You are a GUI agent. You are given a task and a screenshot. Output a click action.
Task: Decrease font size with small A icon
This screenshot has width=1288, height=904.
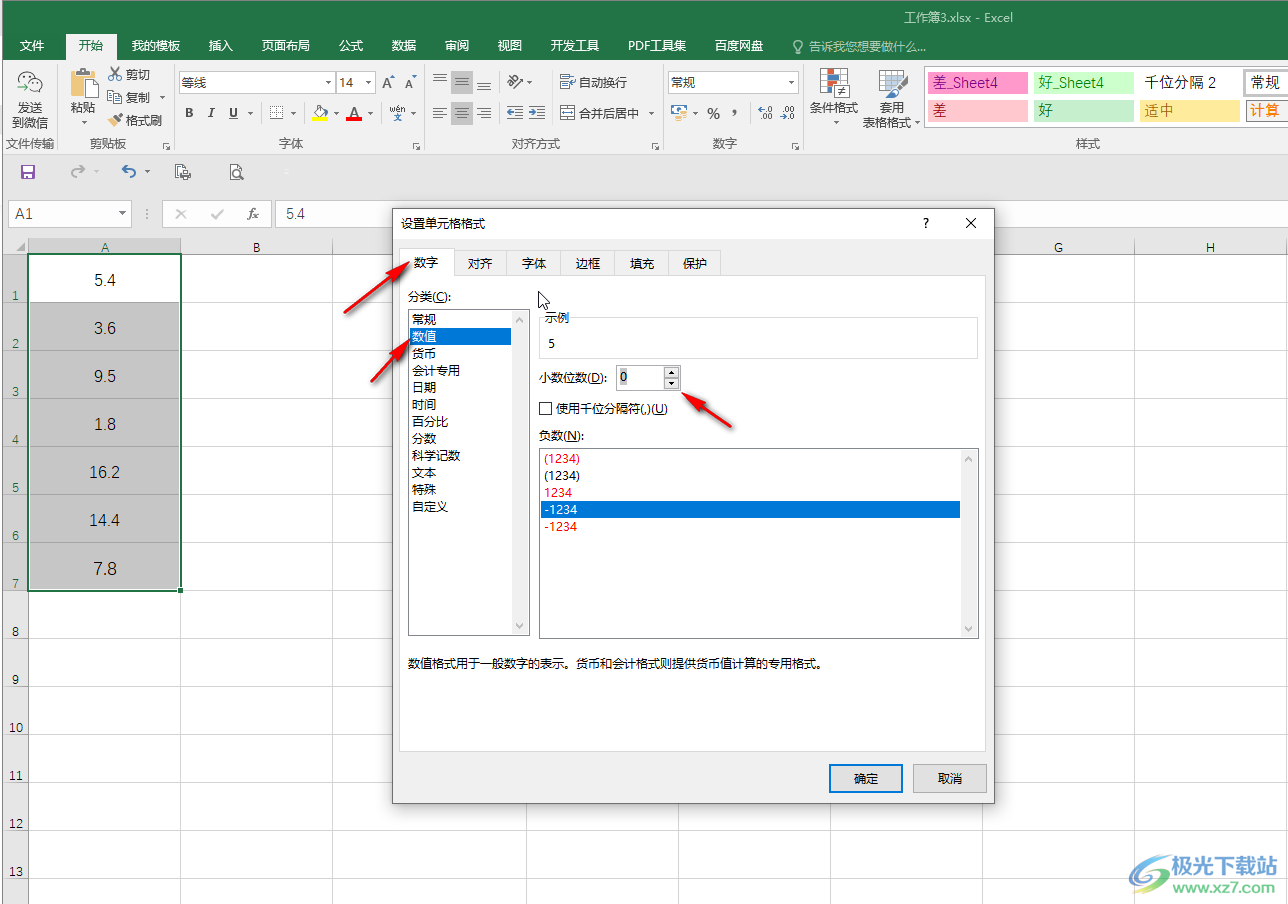[x=411, y=83]
